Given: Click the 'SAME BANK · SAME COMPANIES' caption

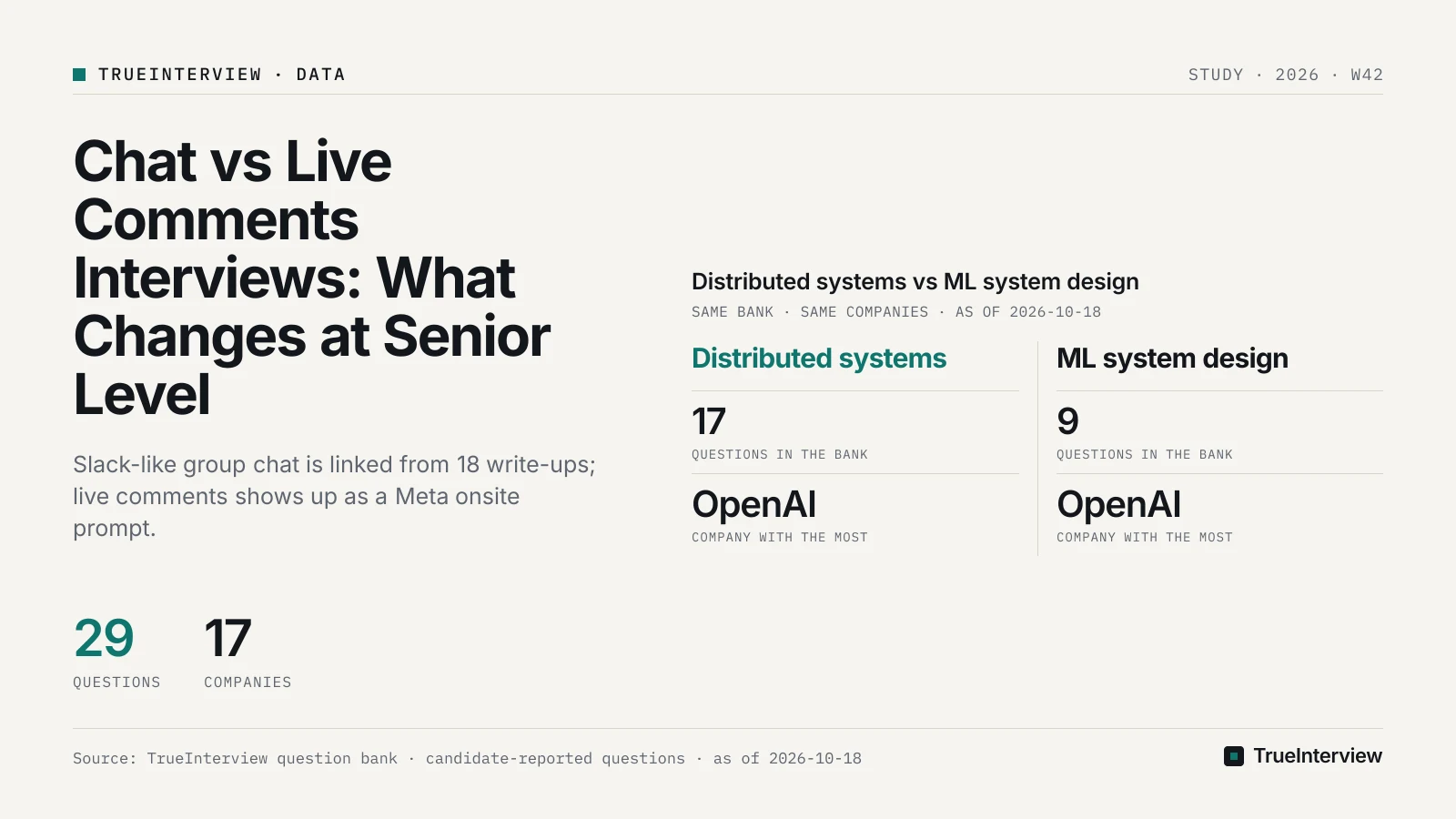Looking at the screenshot, I should click(896, 312).
